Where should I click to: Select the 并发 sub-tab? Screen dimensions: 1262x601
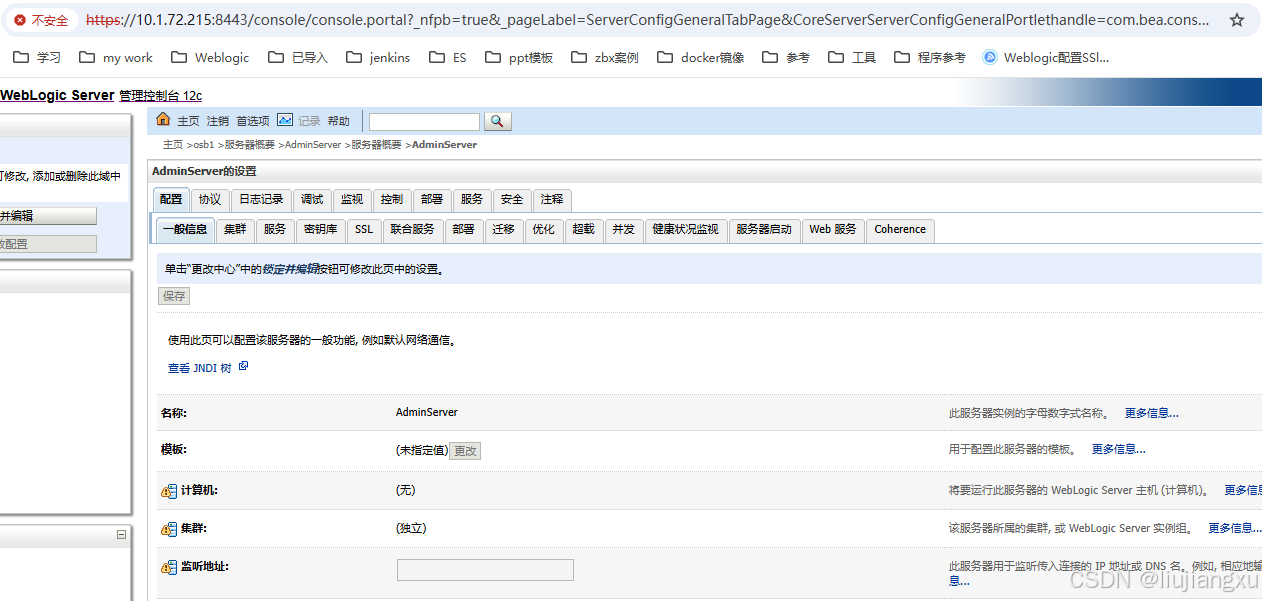[624, 229]
